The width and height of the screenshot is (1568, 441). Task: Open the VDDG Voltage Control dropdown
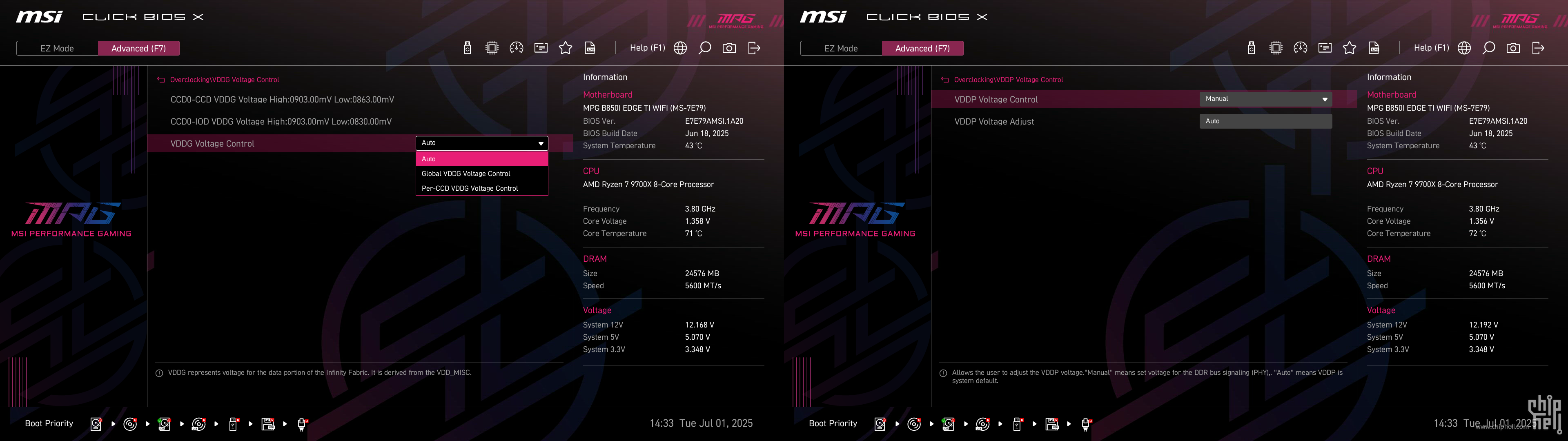481,143
